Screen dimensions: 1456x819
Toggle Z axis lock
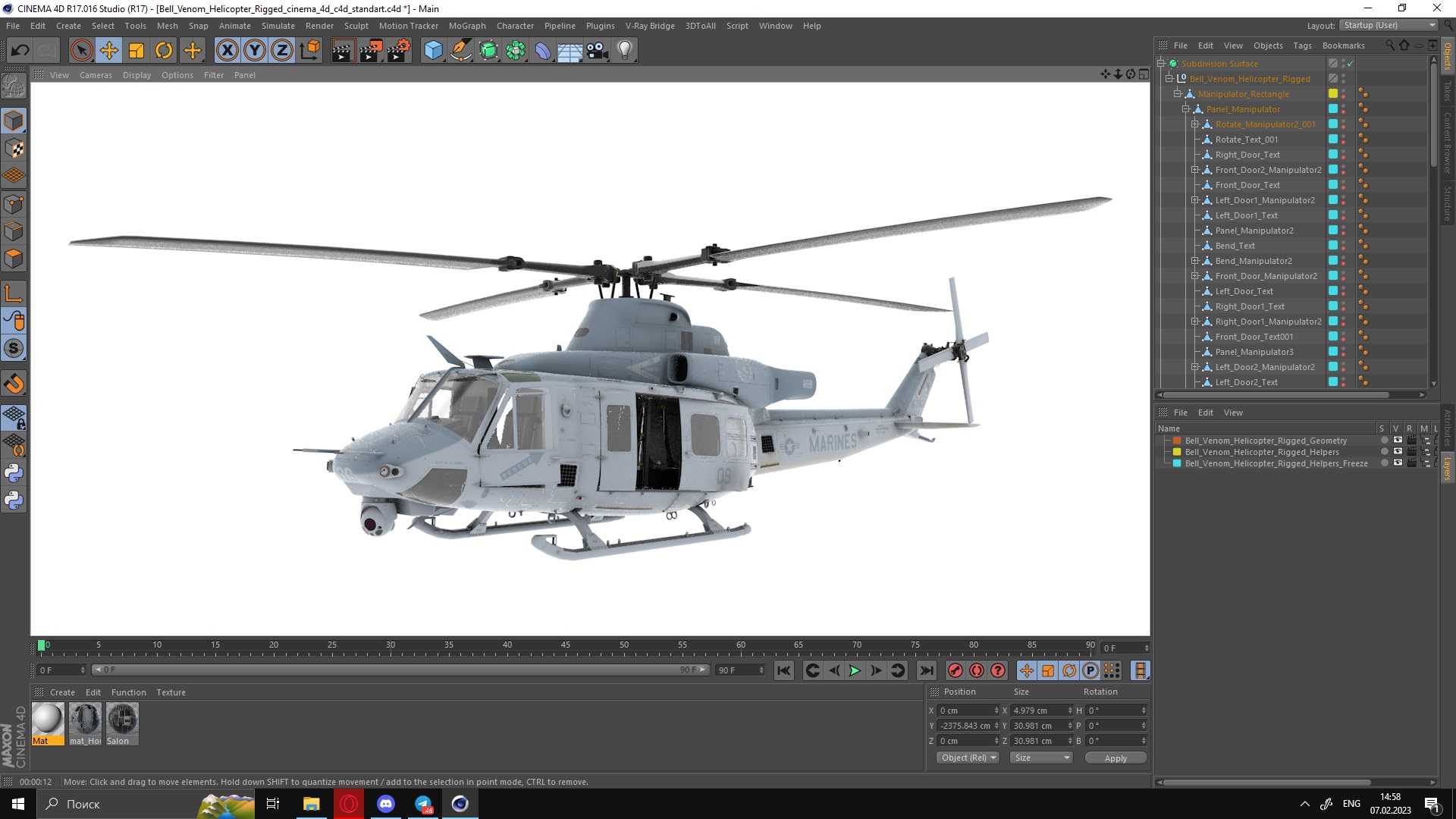[282, 51]
